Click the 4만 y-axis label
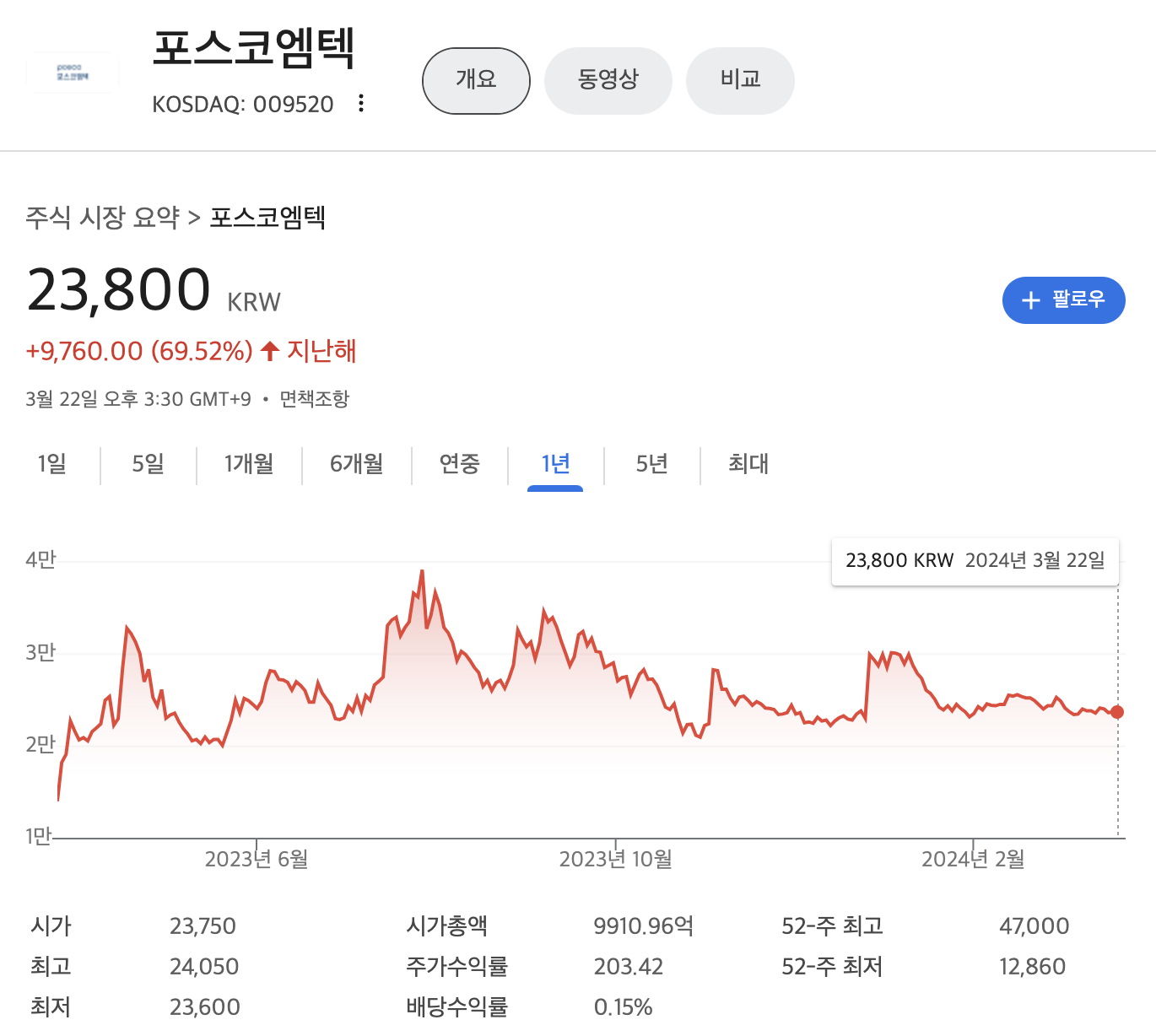1156x1036 pixels. 41,560
